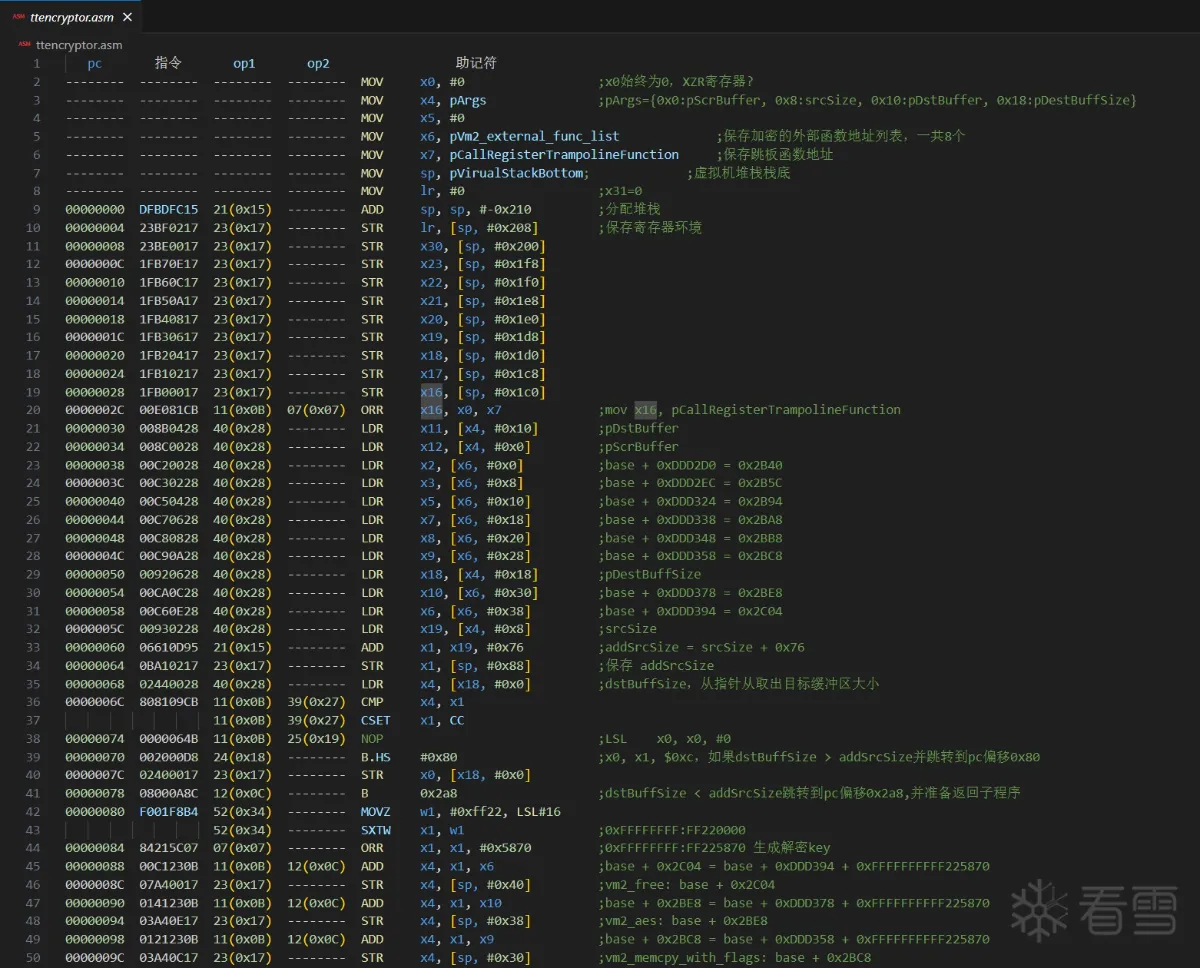Click the '助记符' header text on line 1
1200x968 pixels.
click(x=476, y=63)
